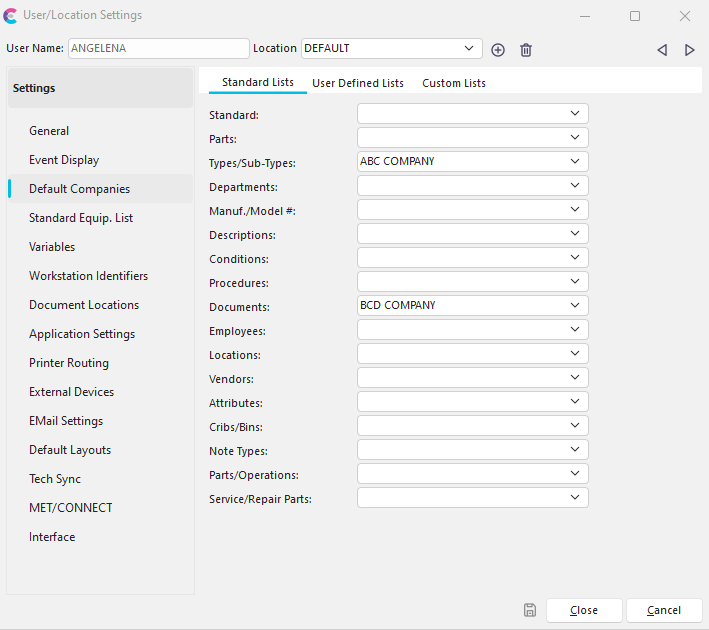Open Printer Routing settings
This screenshot has height=630, width=709.
click(x=69, y=363)
